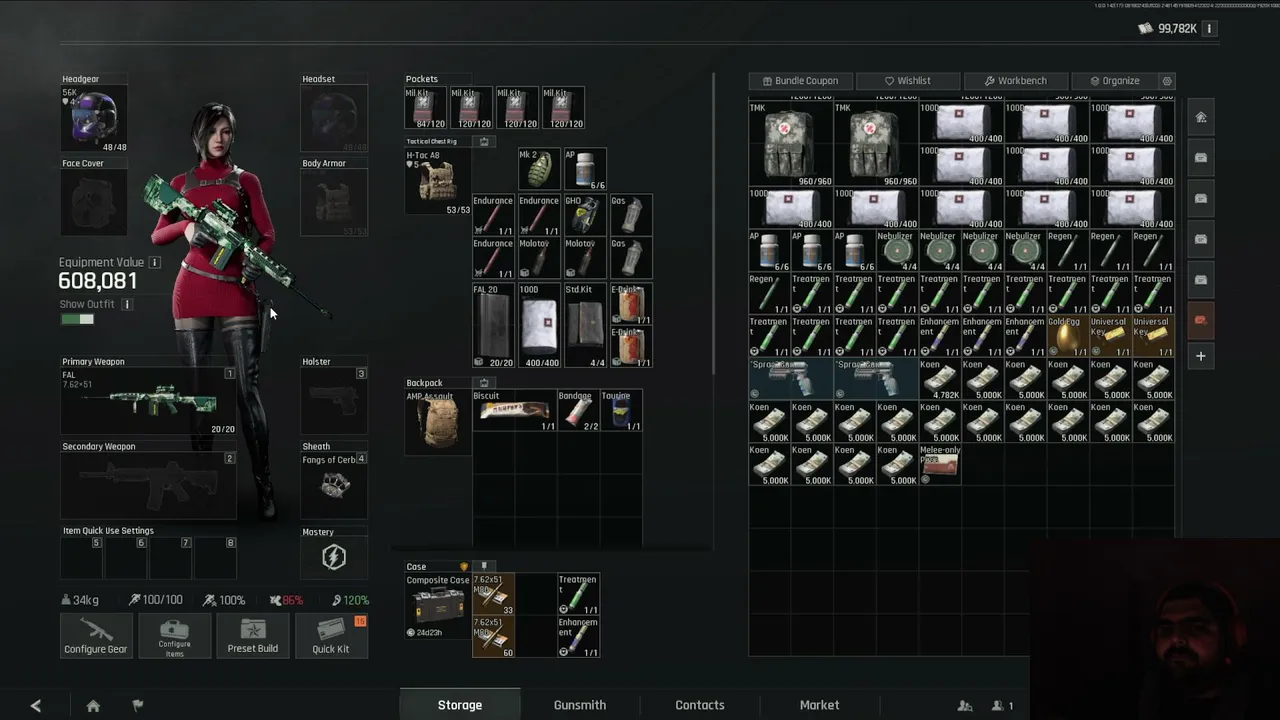The width and height of the screenshot is (1280, 720).
Task: Open the red highlighted storage box icon
Action: 1201,320
